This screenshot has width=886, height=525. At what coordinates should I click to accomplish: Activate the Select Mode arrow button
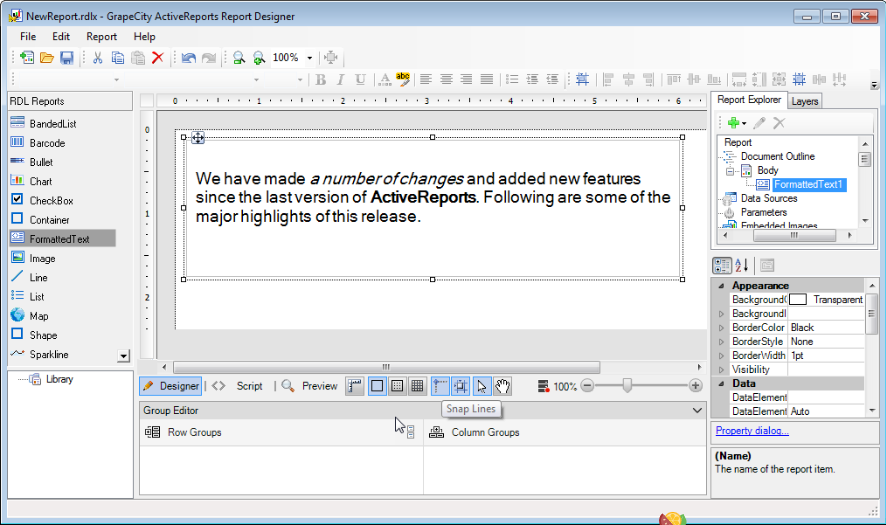(x=481, y=386)
